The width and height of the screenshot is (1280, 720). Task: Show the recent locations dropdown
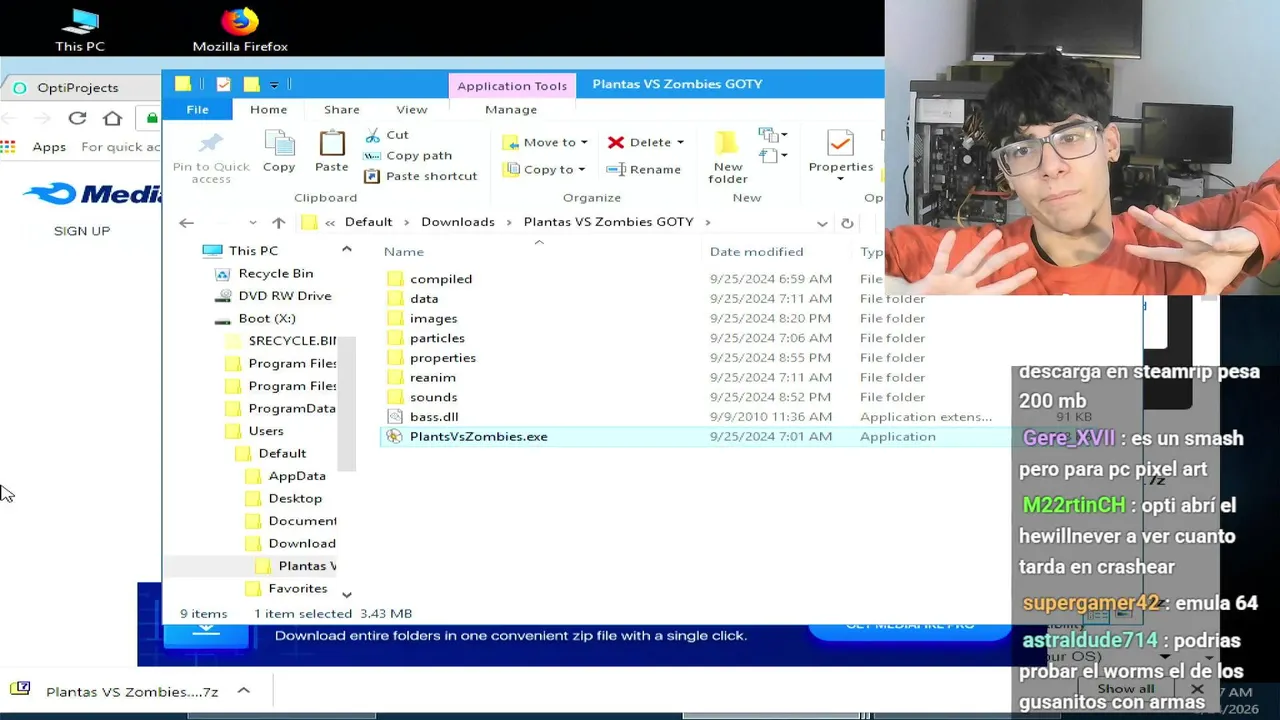click(252, 223)
